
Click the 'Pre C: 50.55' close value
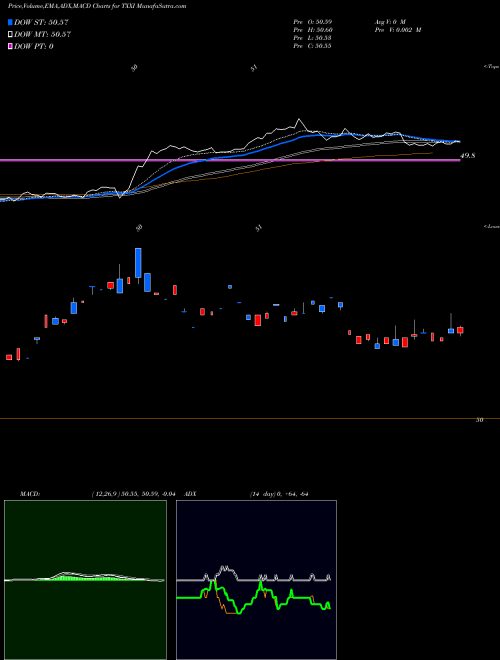click(312, 46)
